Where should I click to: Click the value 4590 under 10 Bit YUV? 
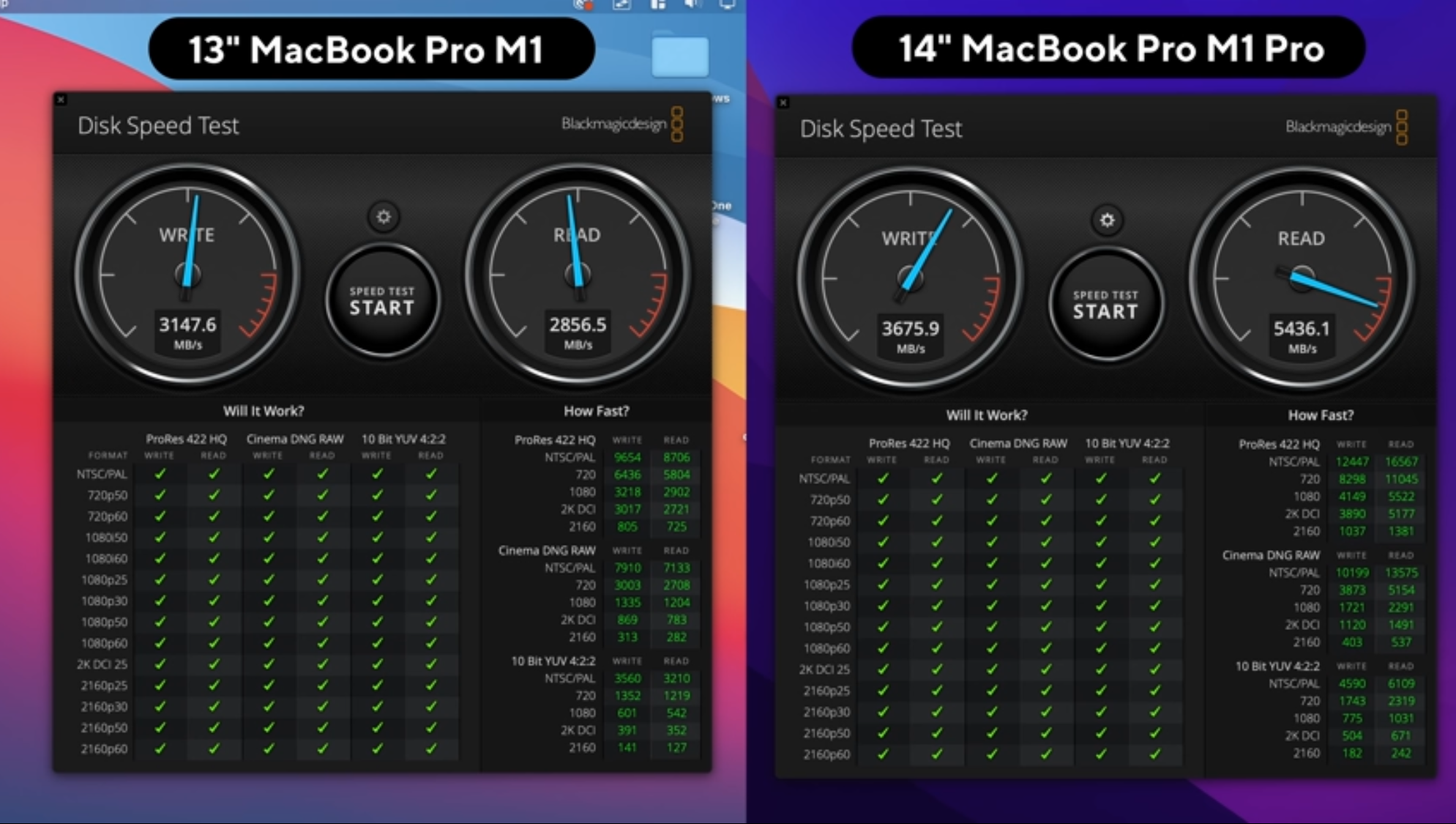[1352, 684]
